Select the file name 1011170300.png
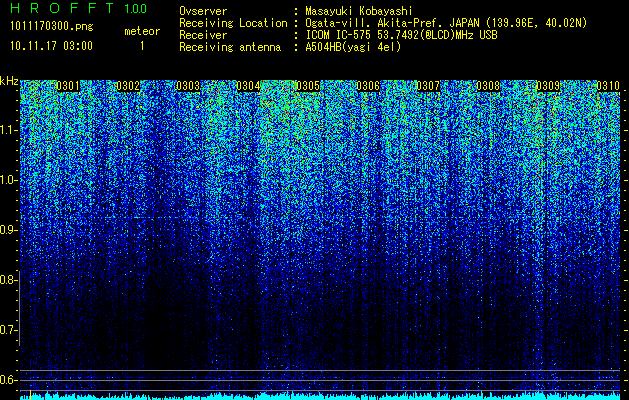 [52, 26]
